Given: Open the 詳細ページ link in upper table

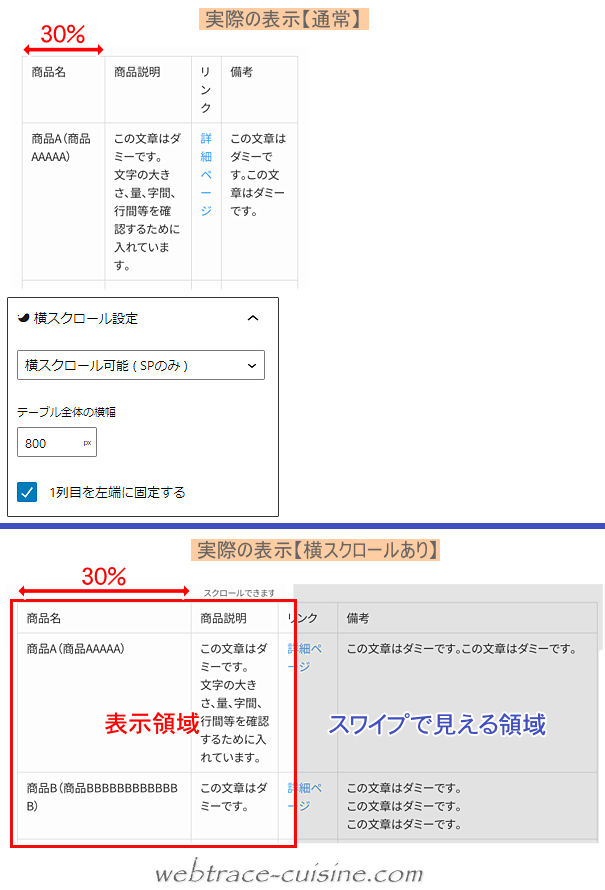Looking at the screenshot, I should click(206, 174).
